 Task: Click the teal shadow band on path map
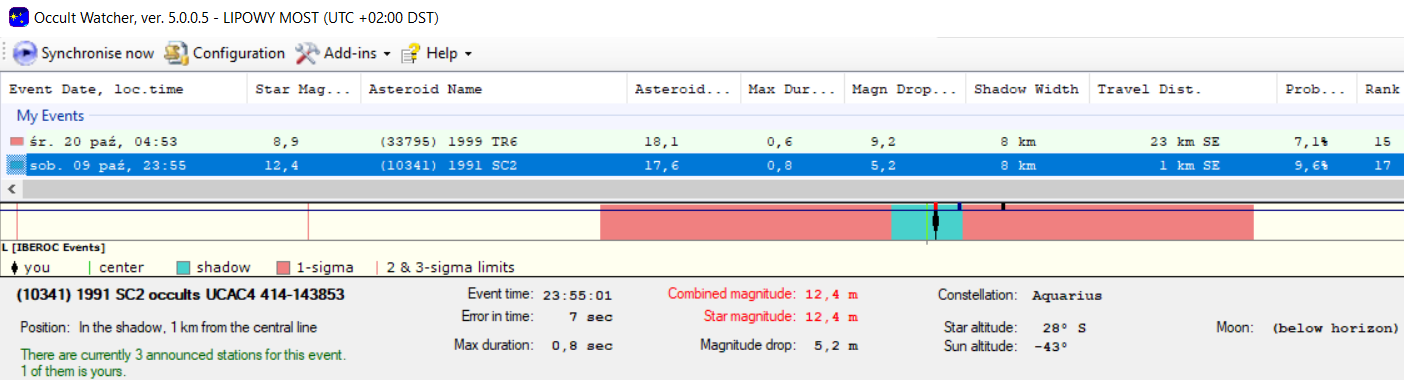coord(927,222)
